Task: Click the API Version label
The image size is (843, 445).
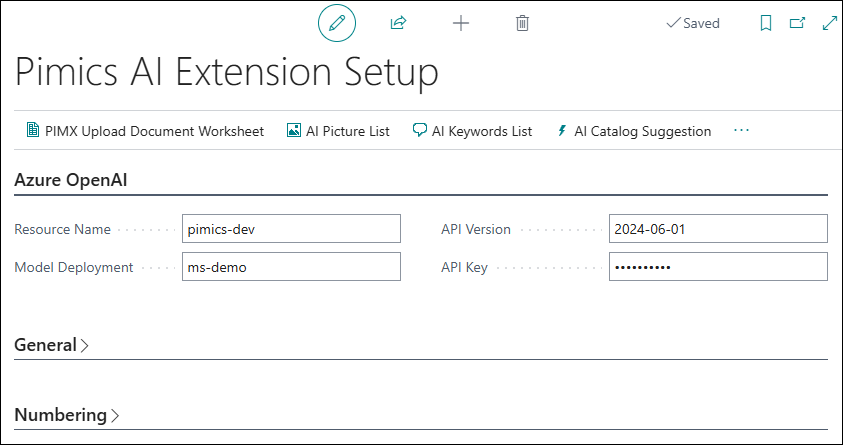Action: [x=476, y=229]
